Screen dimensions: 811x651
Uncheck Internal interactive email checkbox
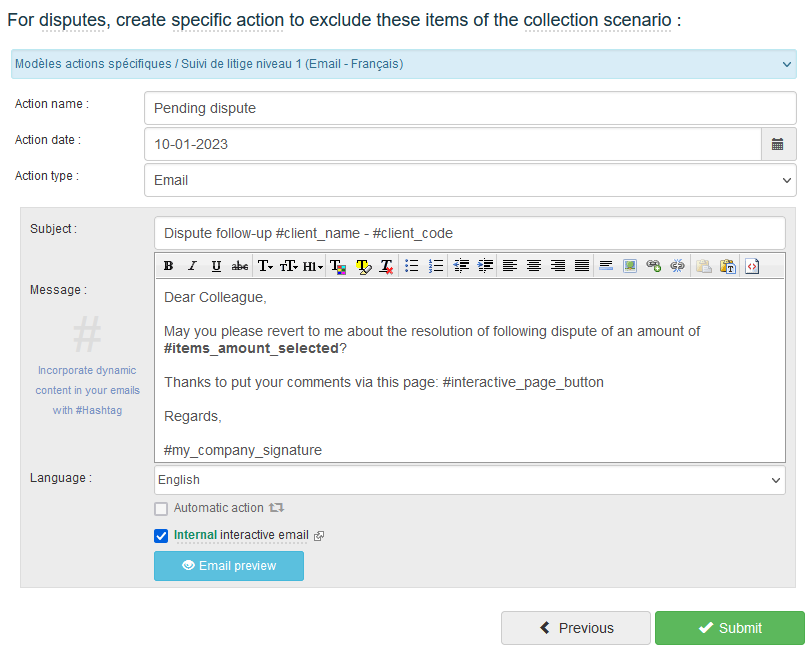click(161, 536)
